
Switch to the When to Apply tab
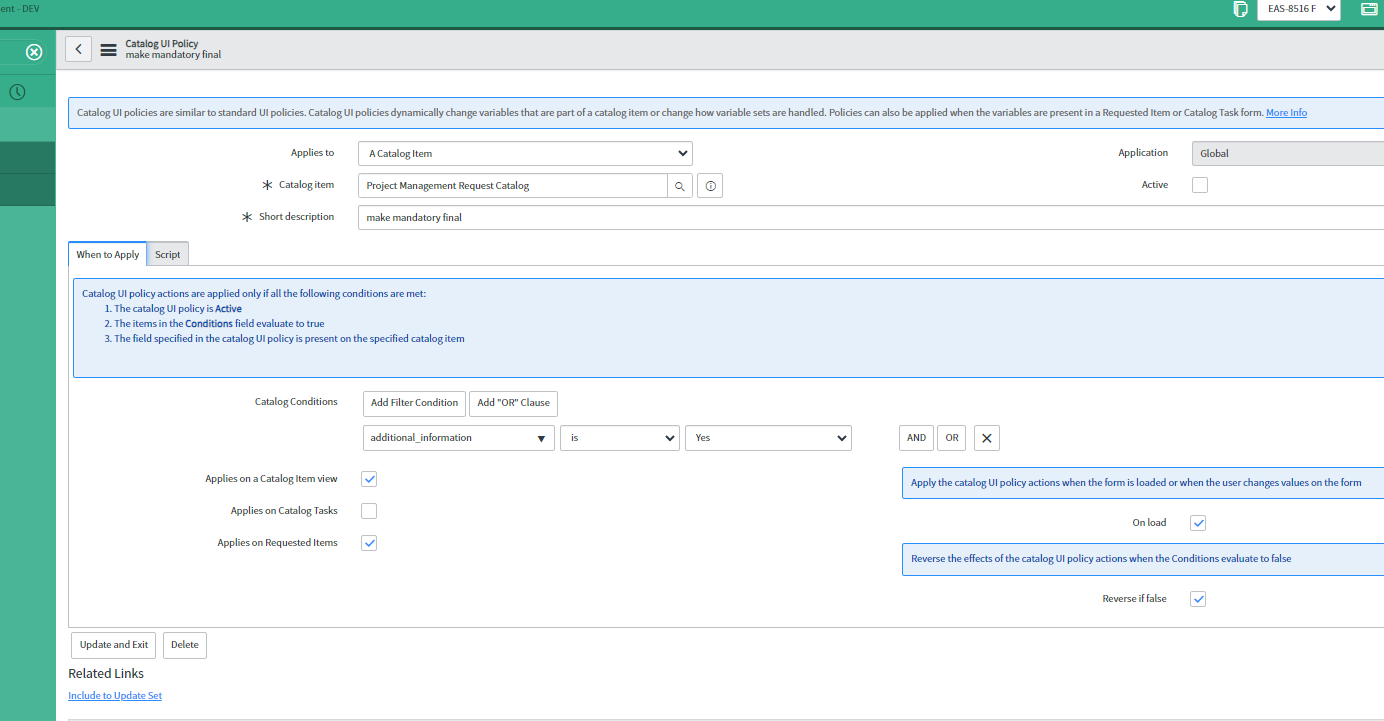pyautogui.click(x=108, y=254)
